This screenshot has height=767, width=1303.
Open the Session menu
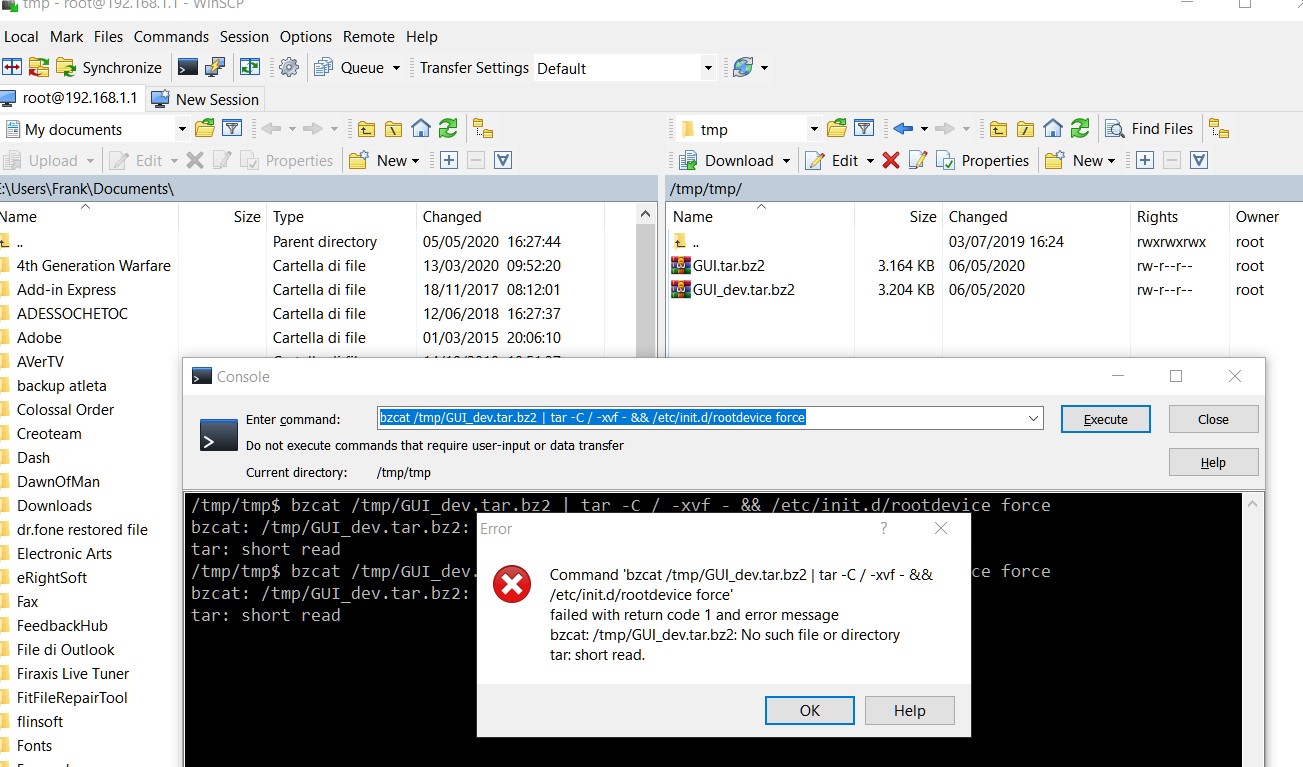pos(244,36)
